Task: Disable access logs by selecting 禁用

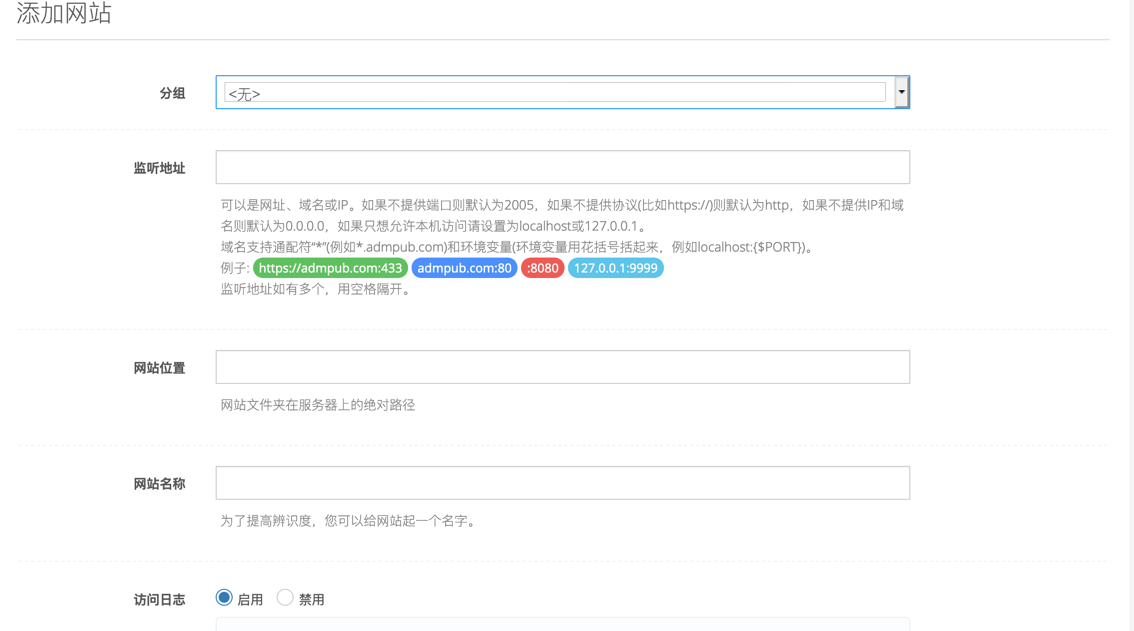Action: pos(285,597)
